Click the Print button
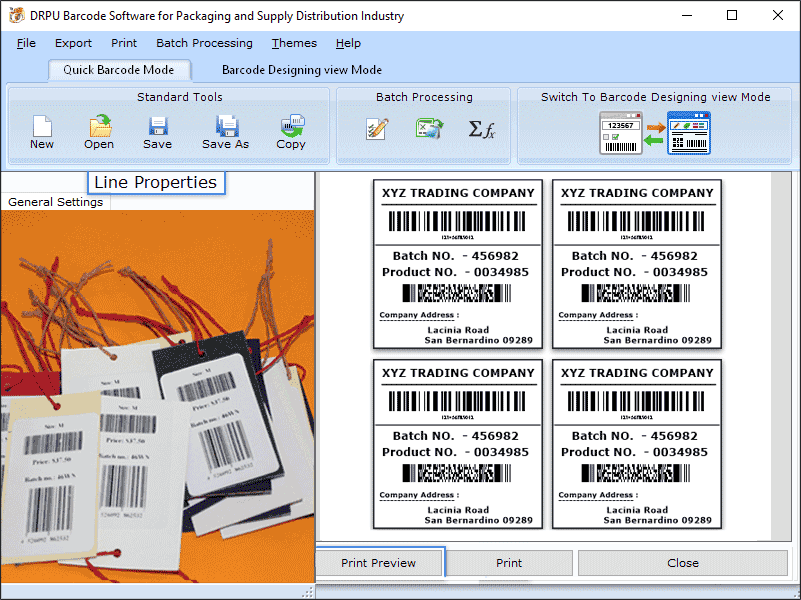Image resolution: width=801 pixels, height=600 pixels. pos(509,562)
